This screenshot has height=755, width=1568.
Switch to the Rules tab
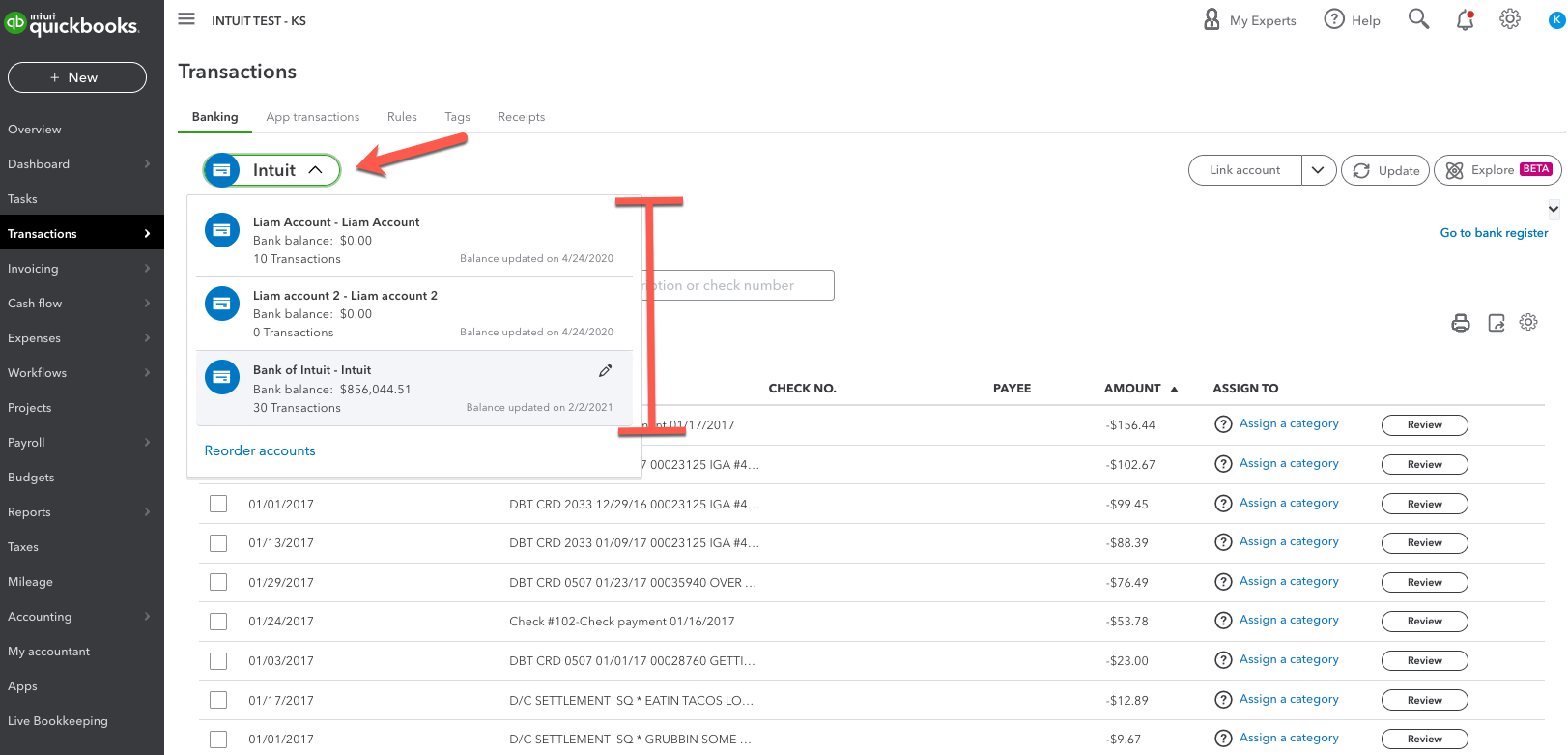402,117
